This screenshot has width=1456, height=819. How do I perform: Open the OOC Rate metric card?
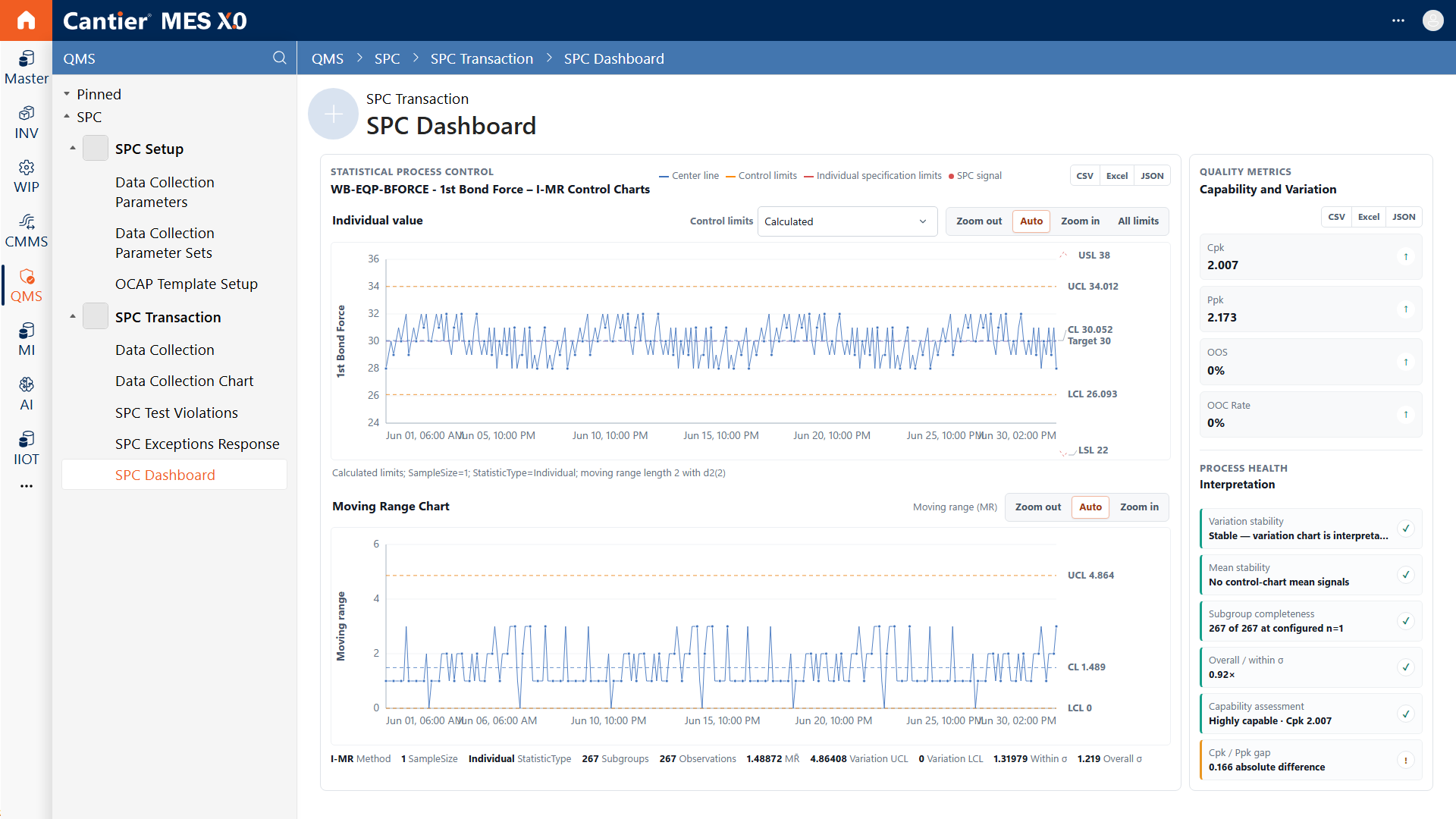(x=1310, y=414)
